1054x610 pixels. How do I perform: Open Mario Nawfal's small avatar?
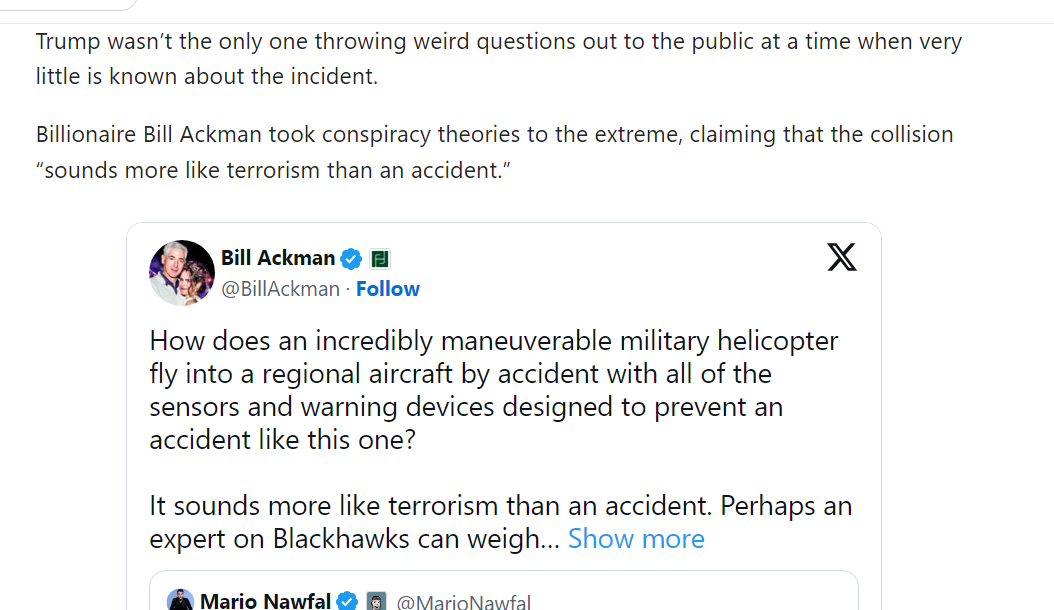click(180, 600)
